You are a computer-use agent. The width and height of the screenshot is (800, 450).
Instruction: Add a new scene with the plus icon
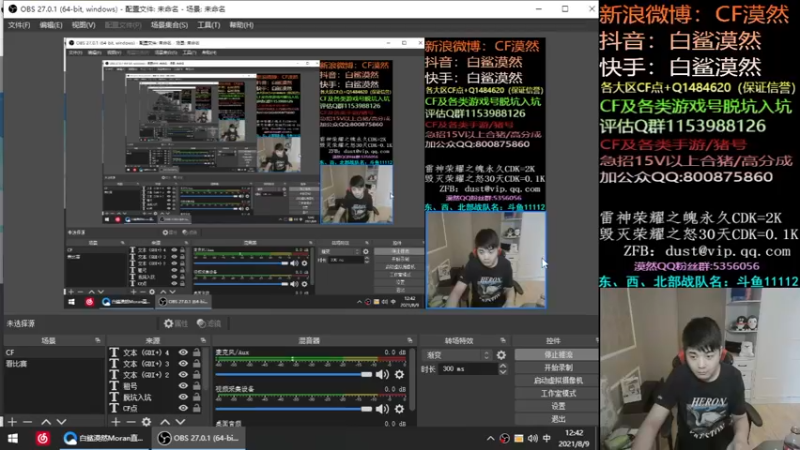point(12,422)
